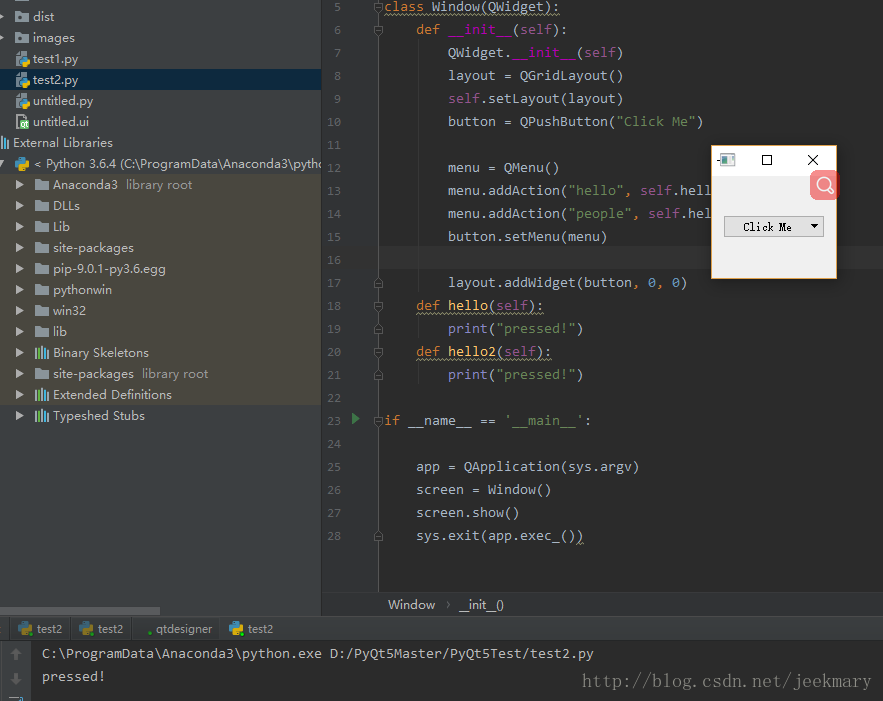Click the Binary Skeletons library icon

point(42,353)
